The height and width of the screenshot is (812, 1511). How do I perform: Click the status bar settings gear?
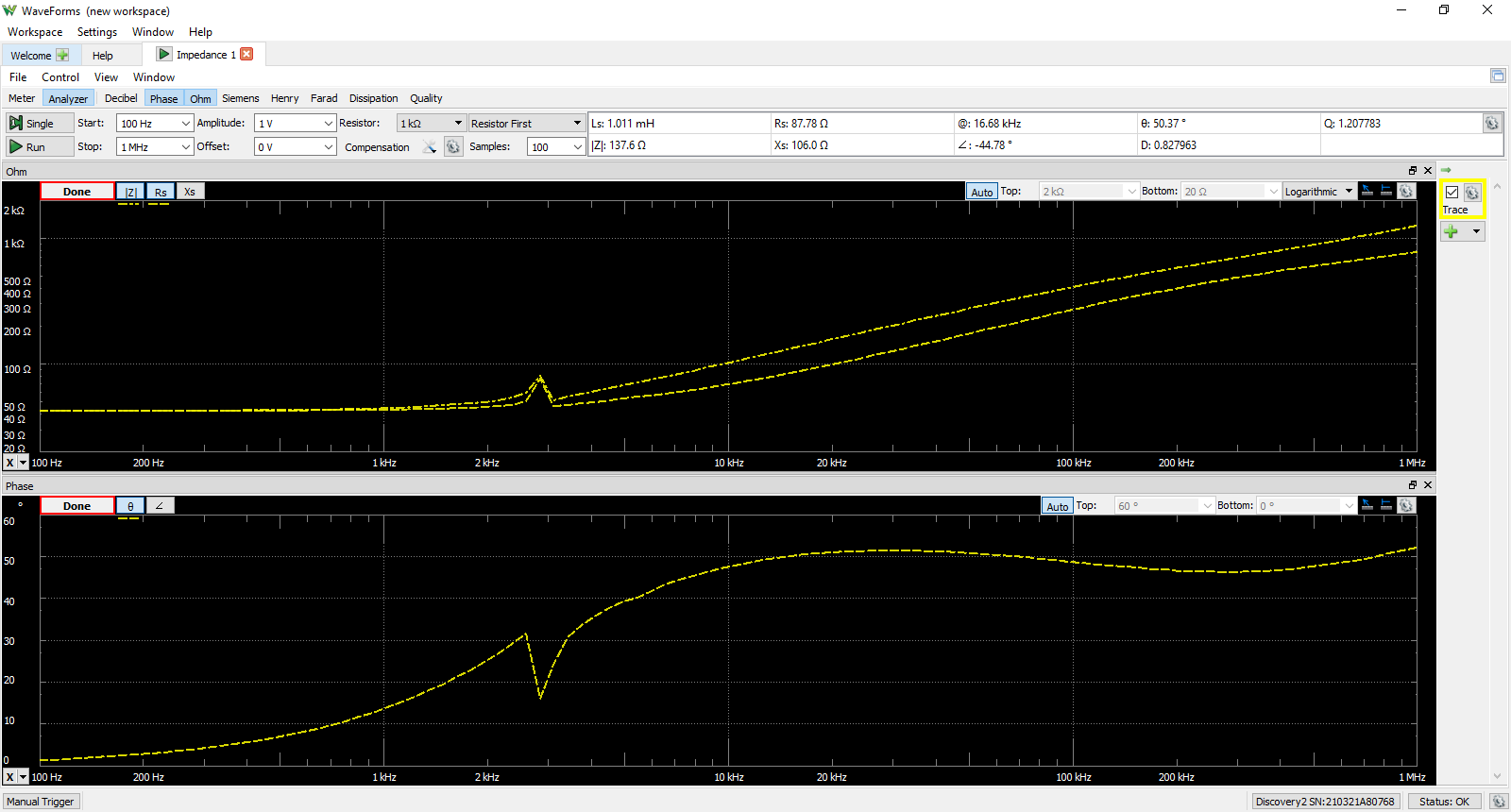pos(1498,802)
